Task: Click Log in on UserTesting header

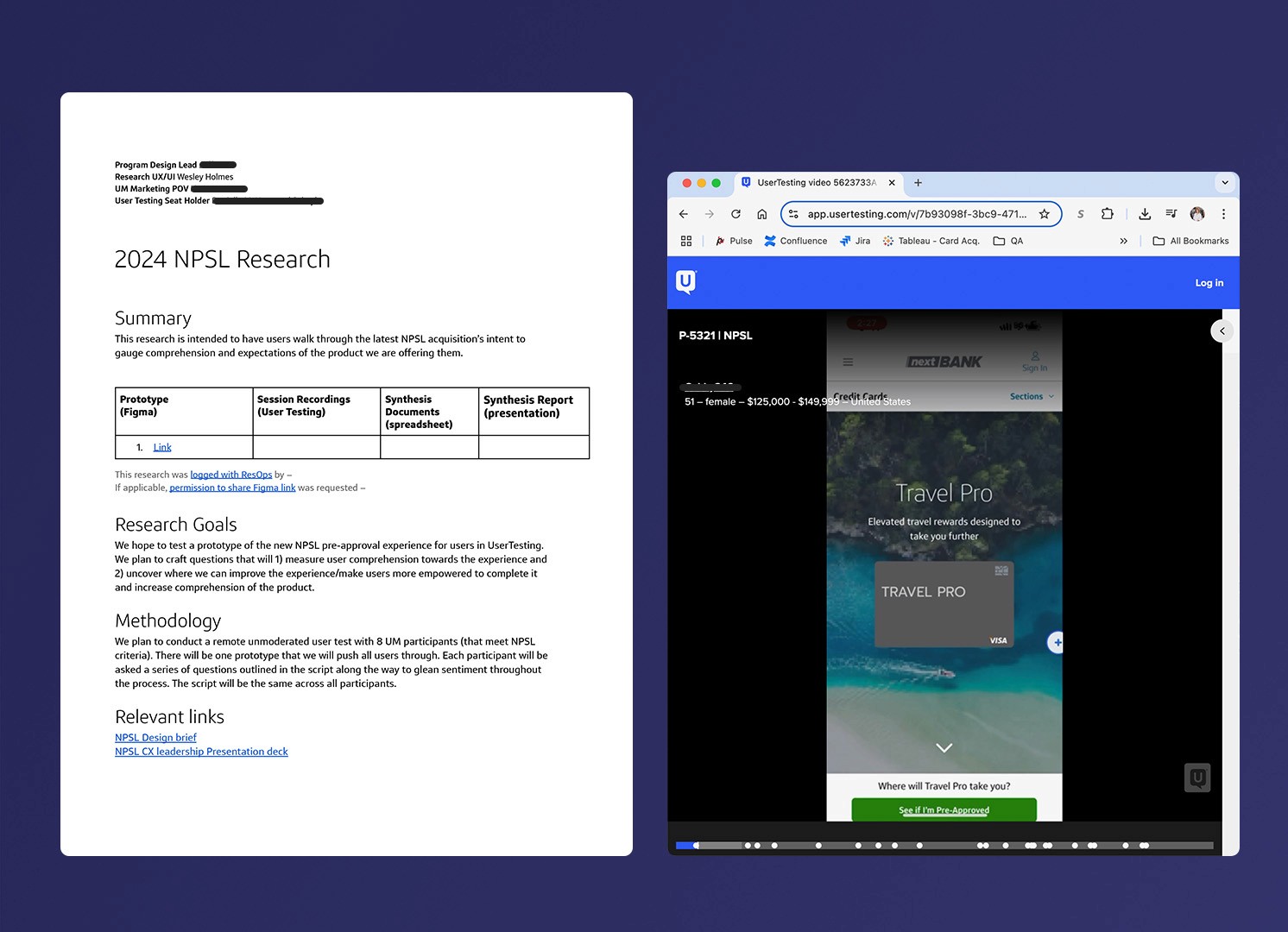Action: 1209,283
